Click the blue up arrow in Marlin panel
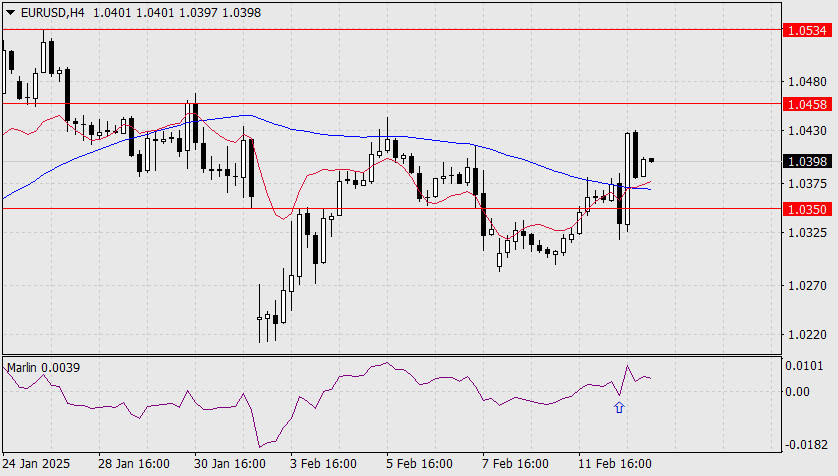838x476 pixels. (x=619, y=408)
